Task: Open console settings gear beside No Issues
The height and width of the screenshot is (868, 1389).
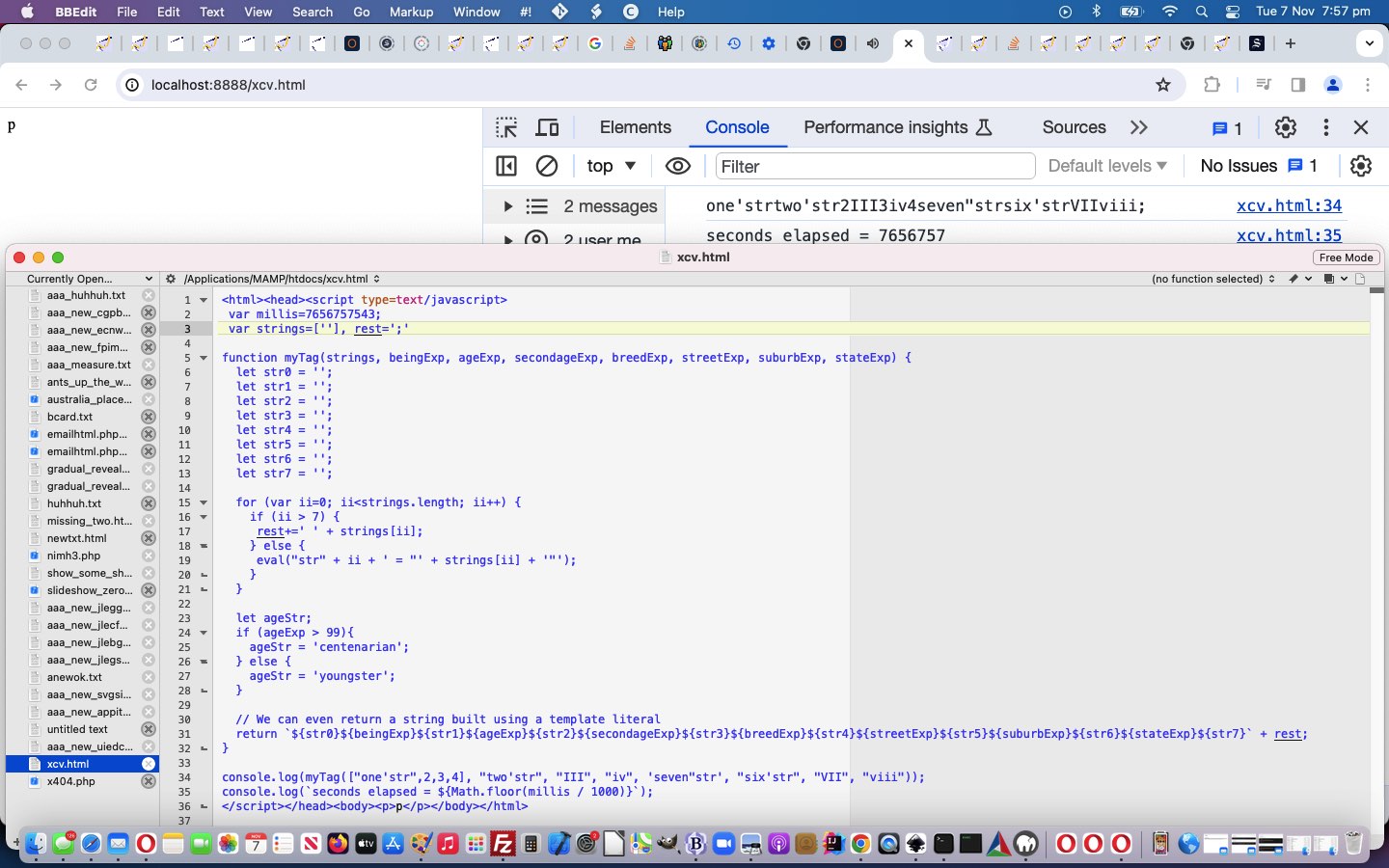Action: pyautogui.click(x=1361, y=166)
